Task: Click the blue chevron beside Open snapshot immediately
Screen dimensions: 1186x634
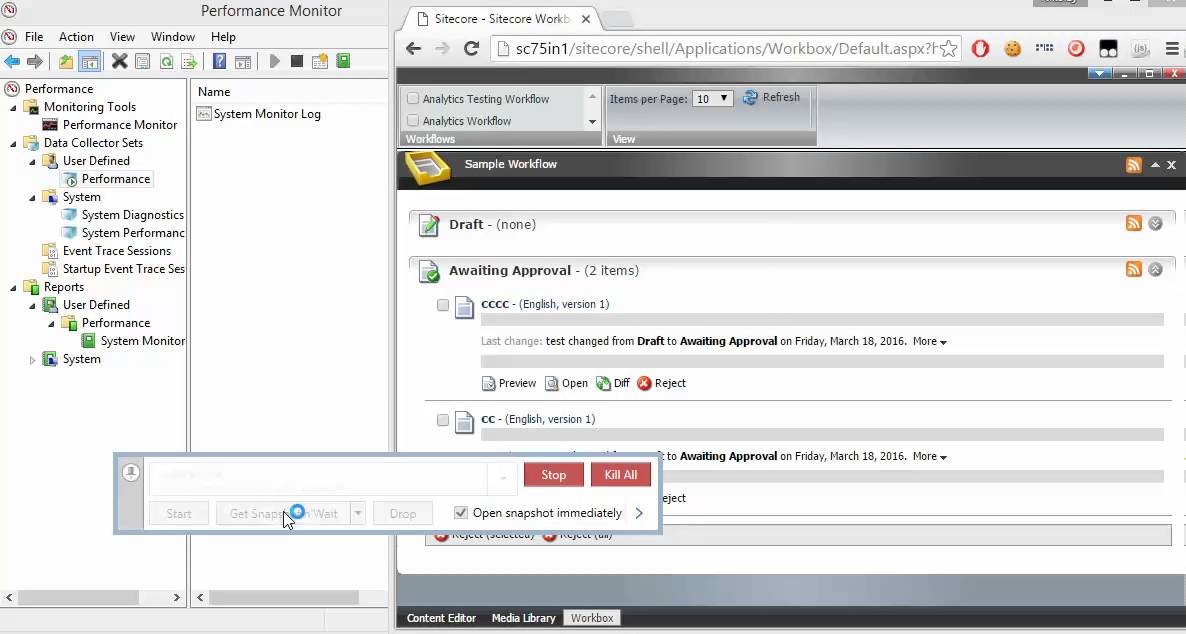Action: click(639, 513)
